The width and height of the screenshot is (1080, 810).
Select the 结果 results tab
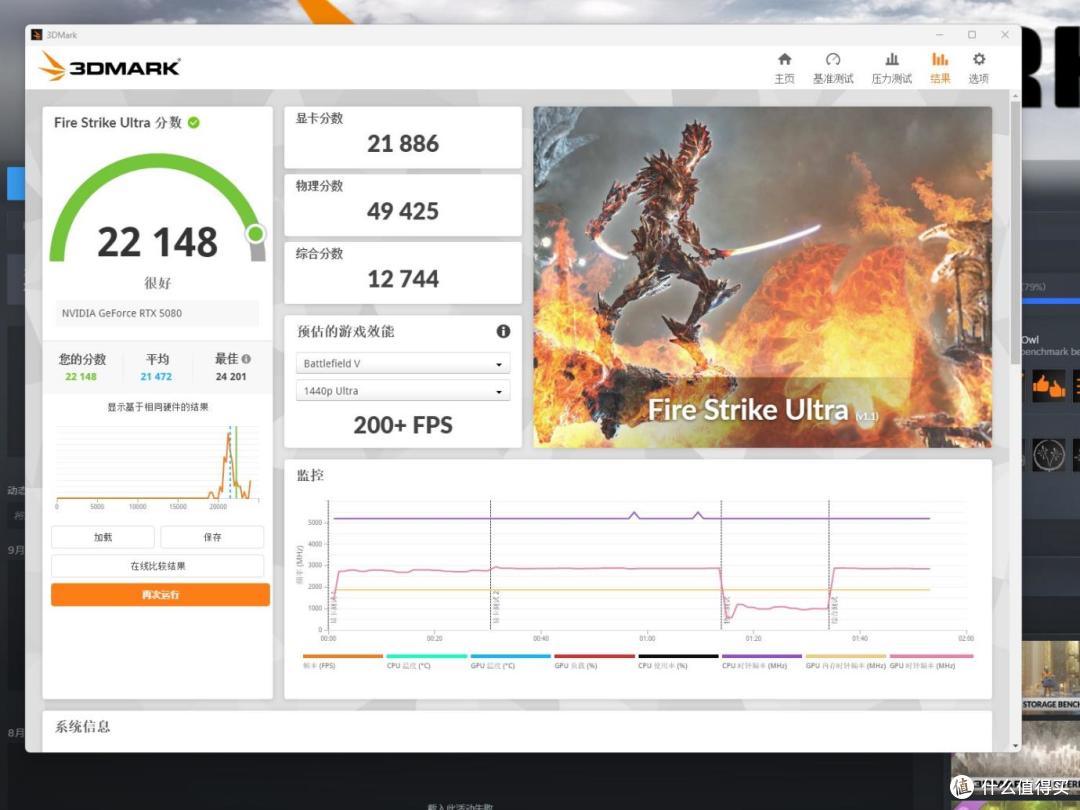940,68
